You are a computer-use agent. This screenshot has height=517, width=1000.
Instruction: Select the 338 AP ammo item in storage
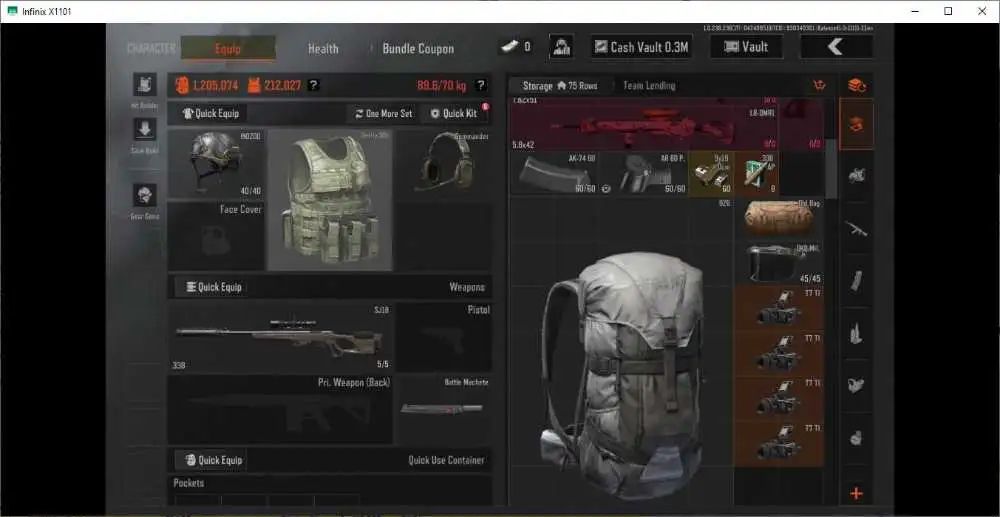coord(756,173)
